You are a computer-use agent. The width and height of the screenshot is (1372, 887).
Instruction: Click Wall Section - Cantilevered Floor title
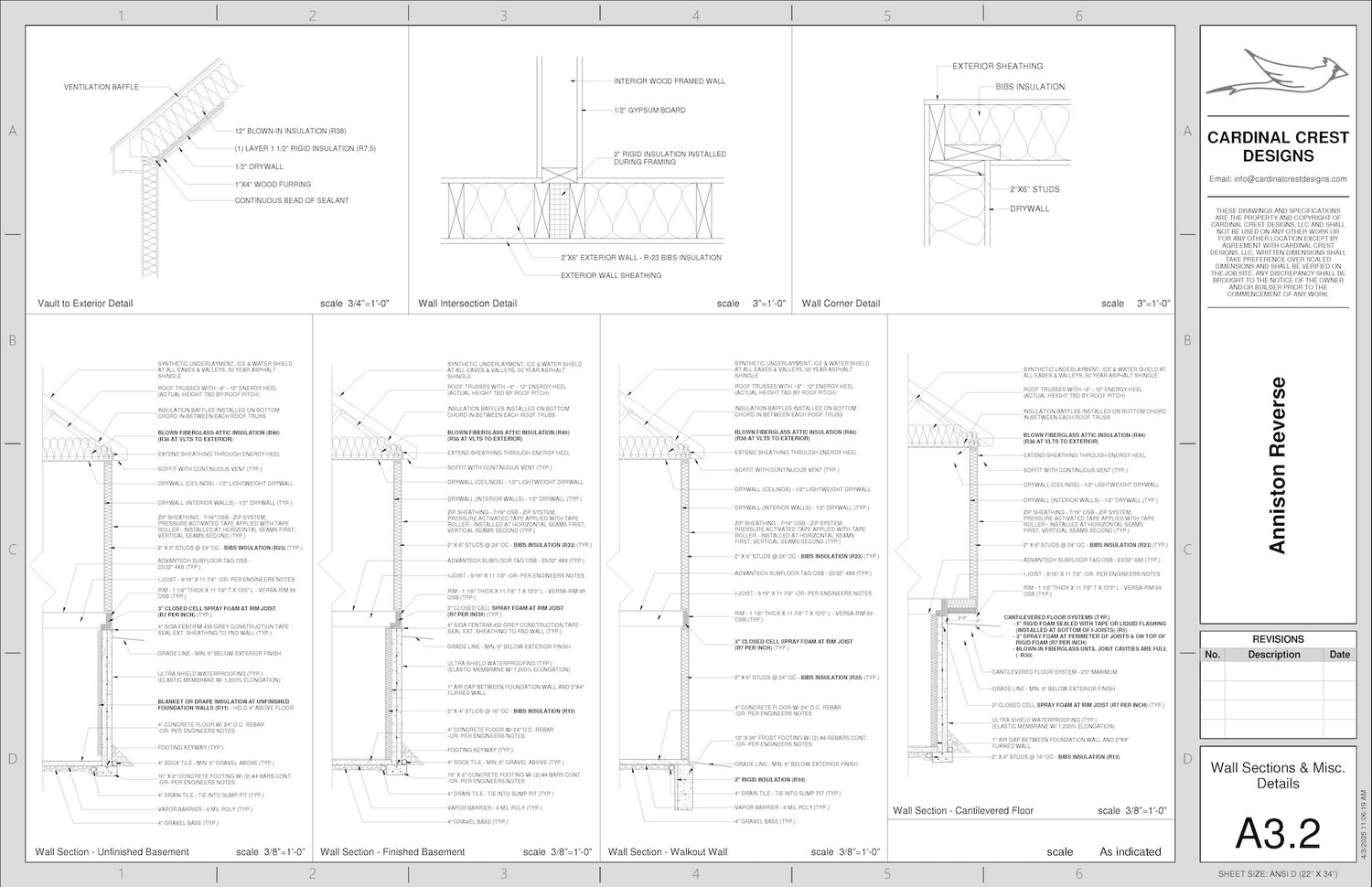[x=963, y=811]
